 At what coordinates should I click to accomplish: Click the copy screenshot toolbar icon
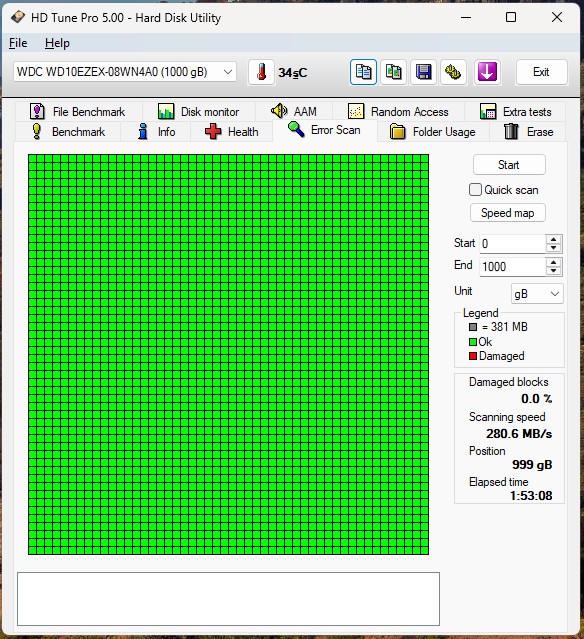tap(393, 72)
